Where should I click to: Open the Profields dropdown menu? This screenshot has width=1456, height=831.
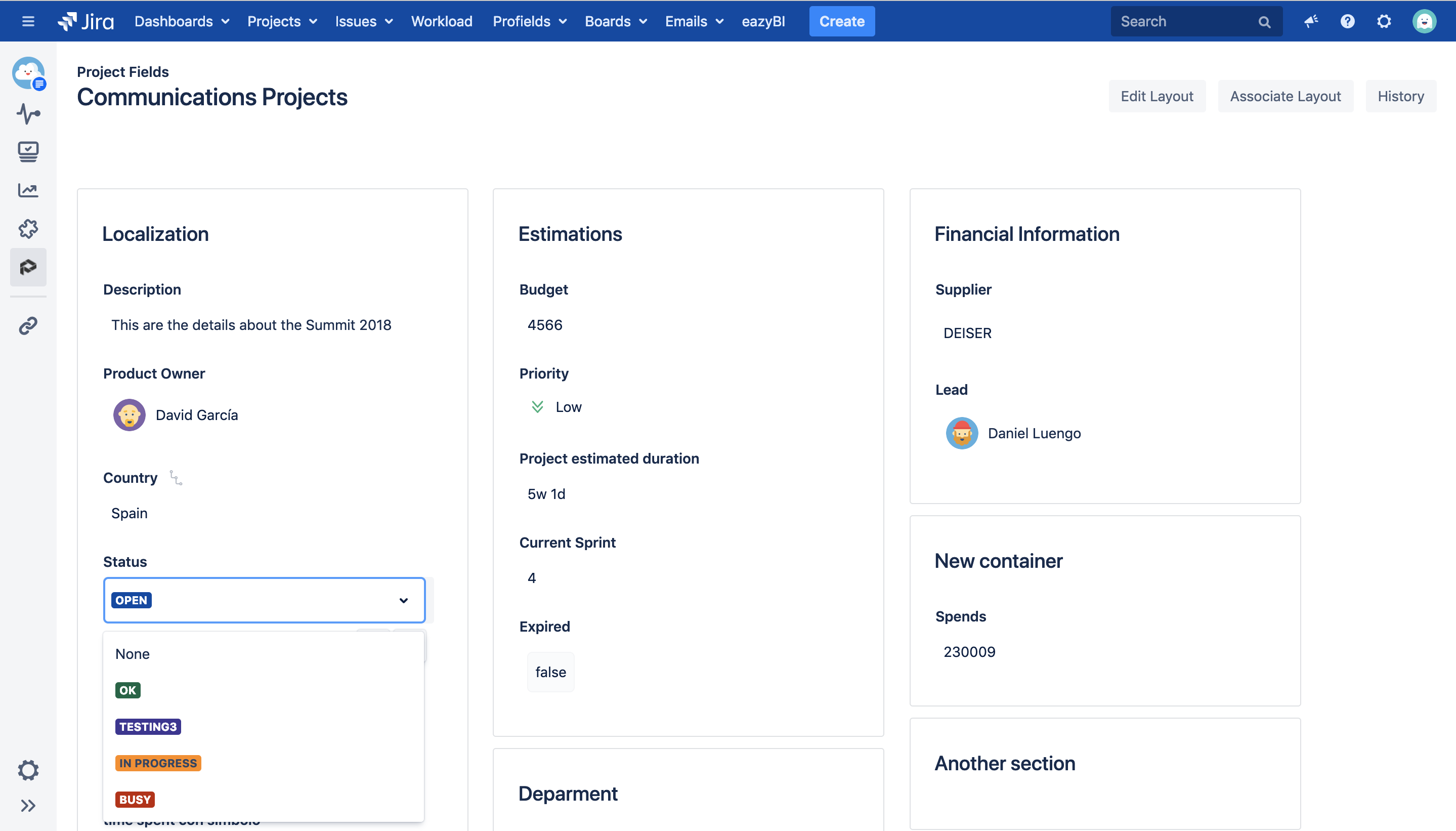click(530, 21)
